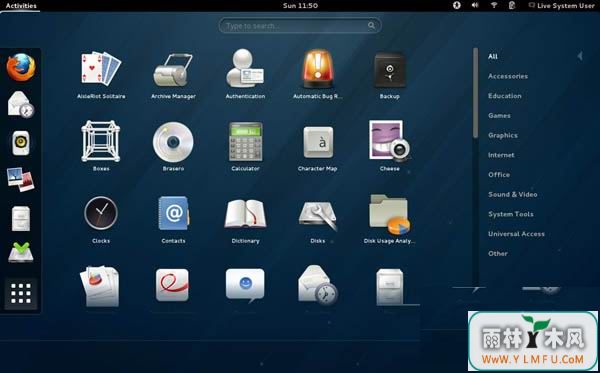
Task: Click the search magnifier icon
Action: (372, 26)
